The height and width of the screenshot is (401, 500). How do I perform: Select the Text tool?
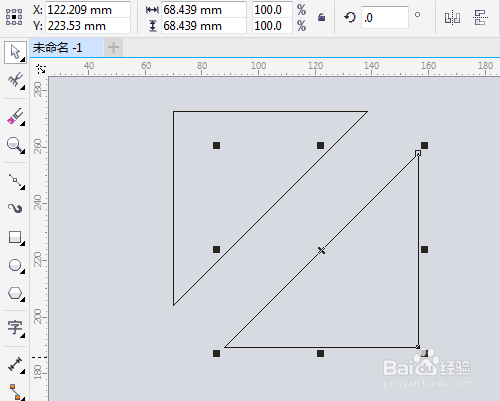tap(15, 328)
